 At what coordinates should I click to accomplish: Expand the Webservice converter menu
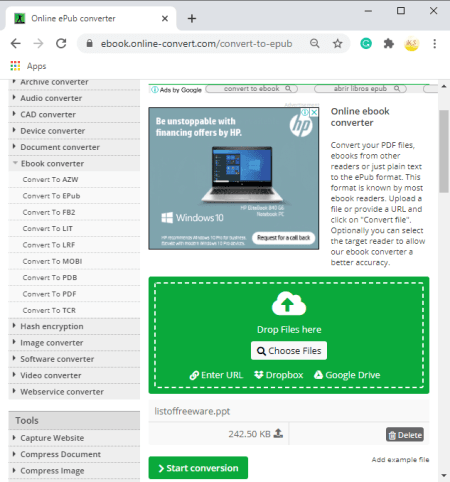click(74, 392)
